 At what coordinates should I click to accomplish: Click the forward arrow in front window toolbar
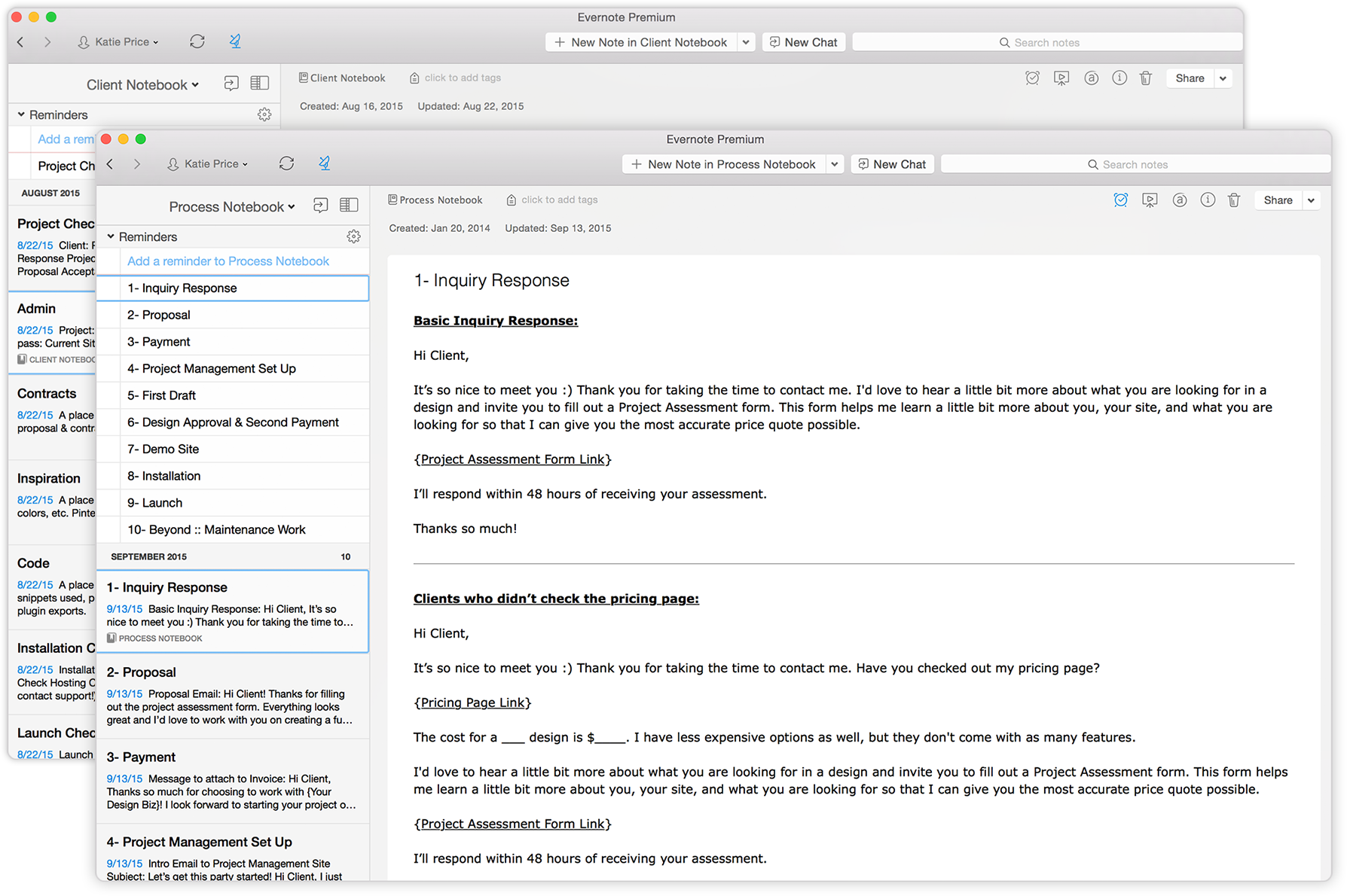click(136, 163)
